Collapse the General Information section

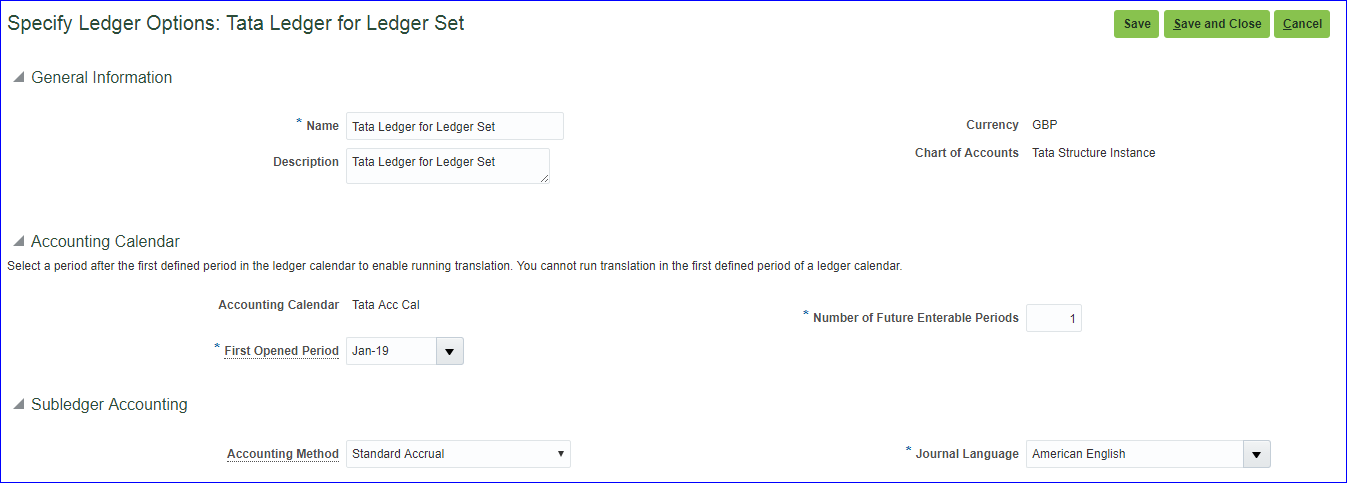pyautogui.click(x=18, y=78)
